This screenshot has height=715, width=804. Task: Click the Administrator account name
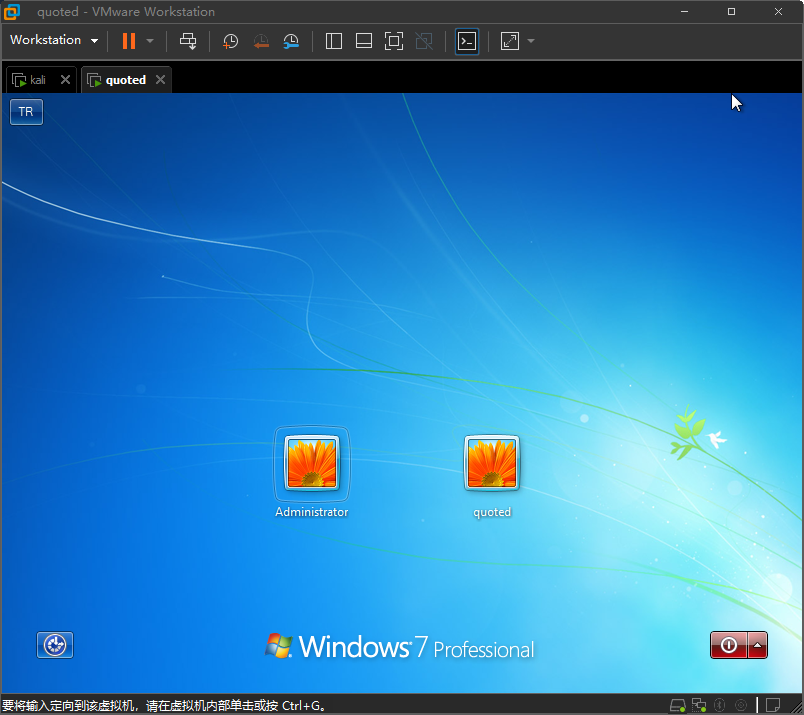312,512
